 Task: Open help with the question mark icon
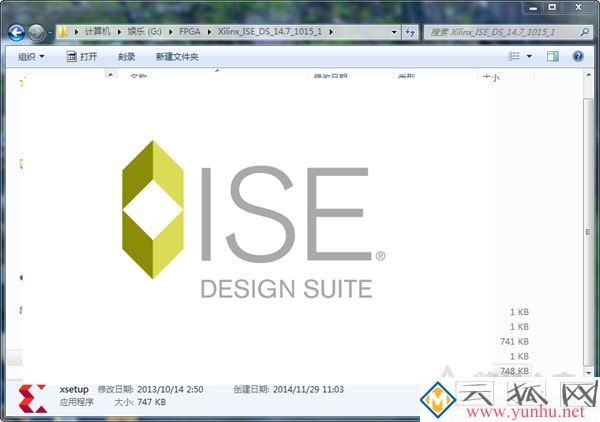(578, 57)
